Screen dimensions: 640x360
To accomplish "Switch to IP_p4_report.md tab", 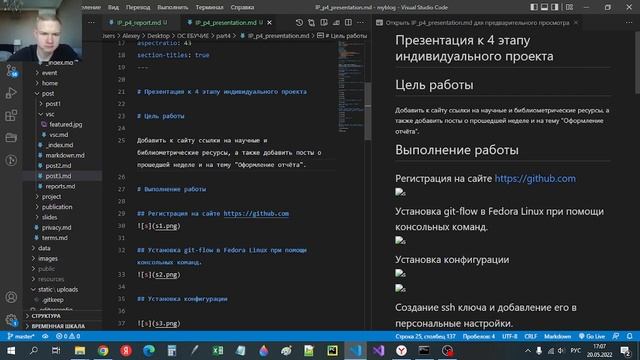I will pos(138,23).
